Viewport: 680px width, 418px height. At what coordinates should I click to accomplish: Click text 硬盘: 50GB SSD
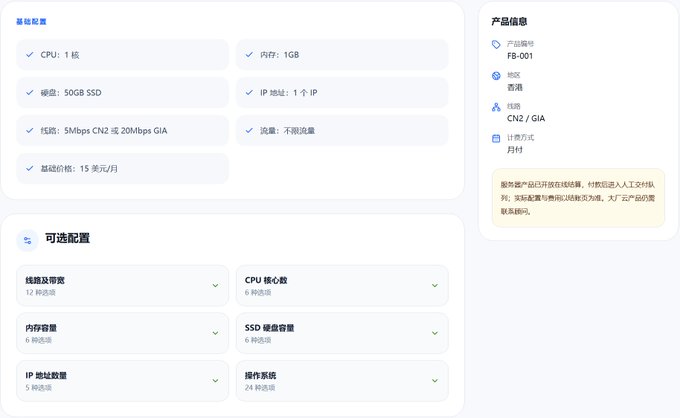(x=71, y=93)
